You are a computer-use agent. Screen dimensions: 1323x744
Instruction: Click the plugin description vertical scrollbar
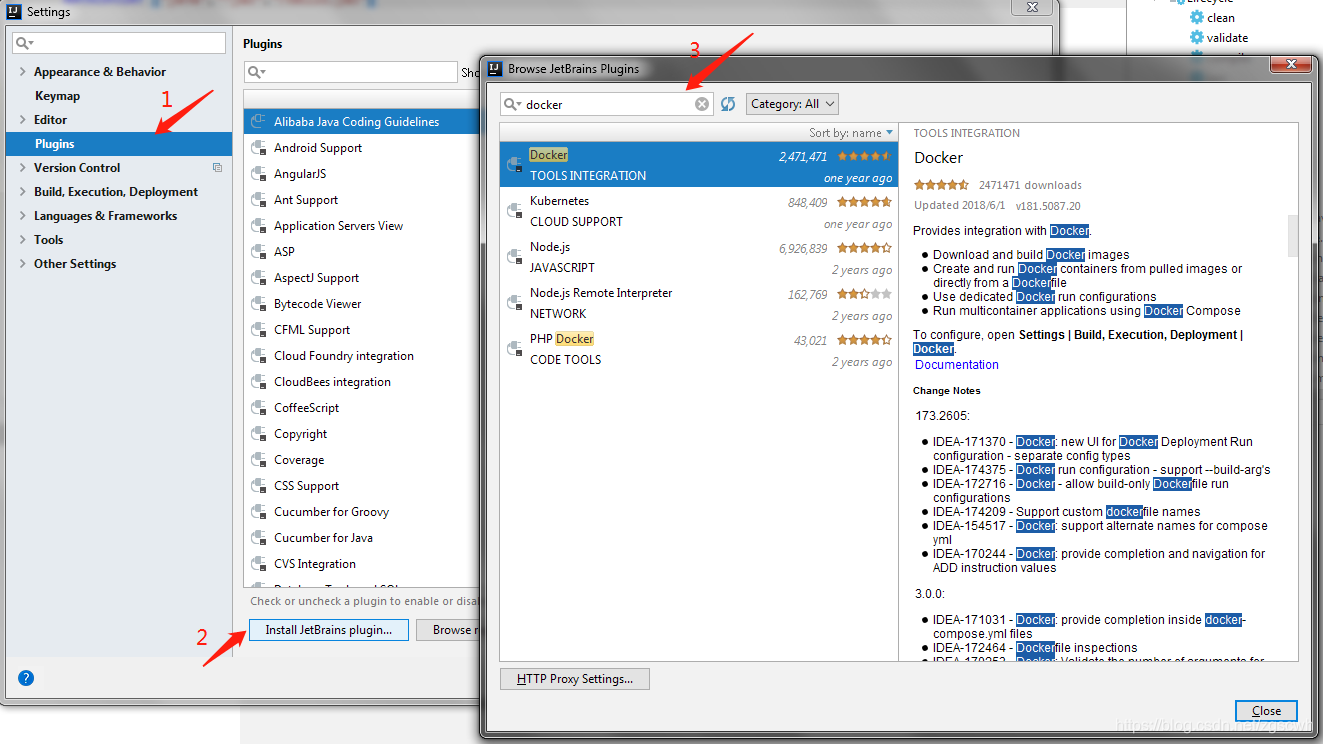1292,235
